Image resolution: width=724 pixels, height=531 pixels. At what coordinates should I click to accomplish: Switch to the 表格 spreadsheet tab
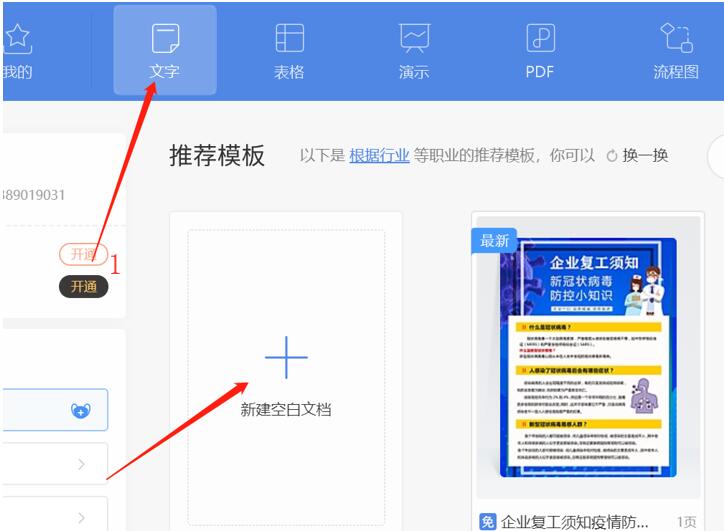[289, 51]
